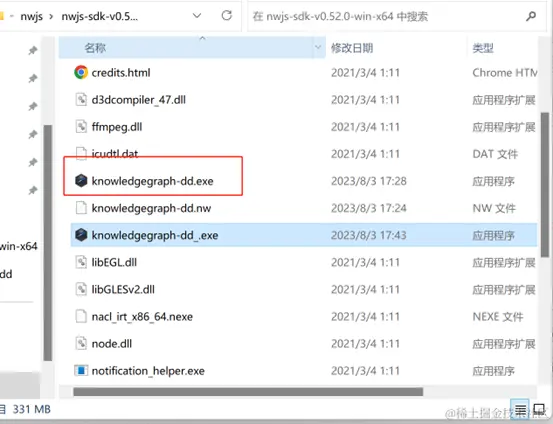Screen dimensions: 553x424
Task: Switch to large thumbnails view icon
Action: [539, 409]
